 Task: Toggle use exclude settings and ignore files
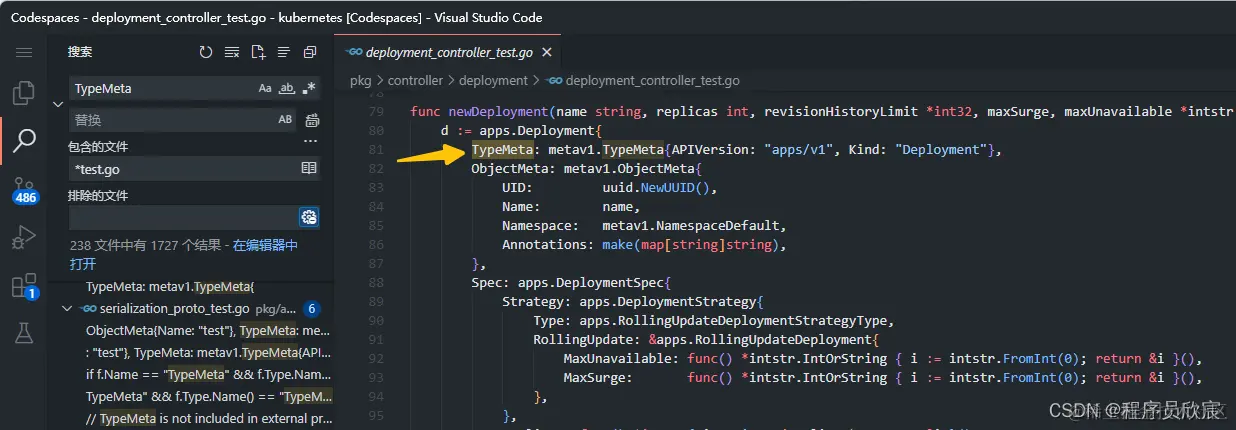[309, 217]
